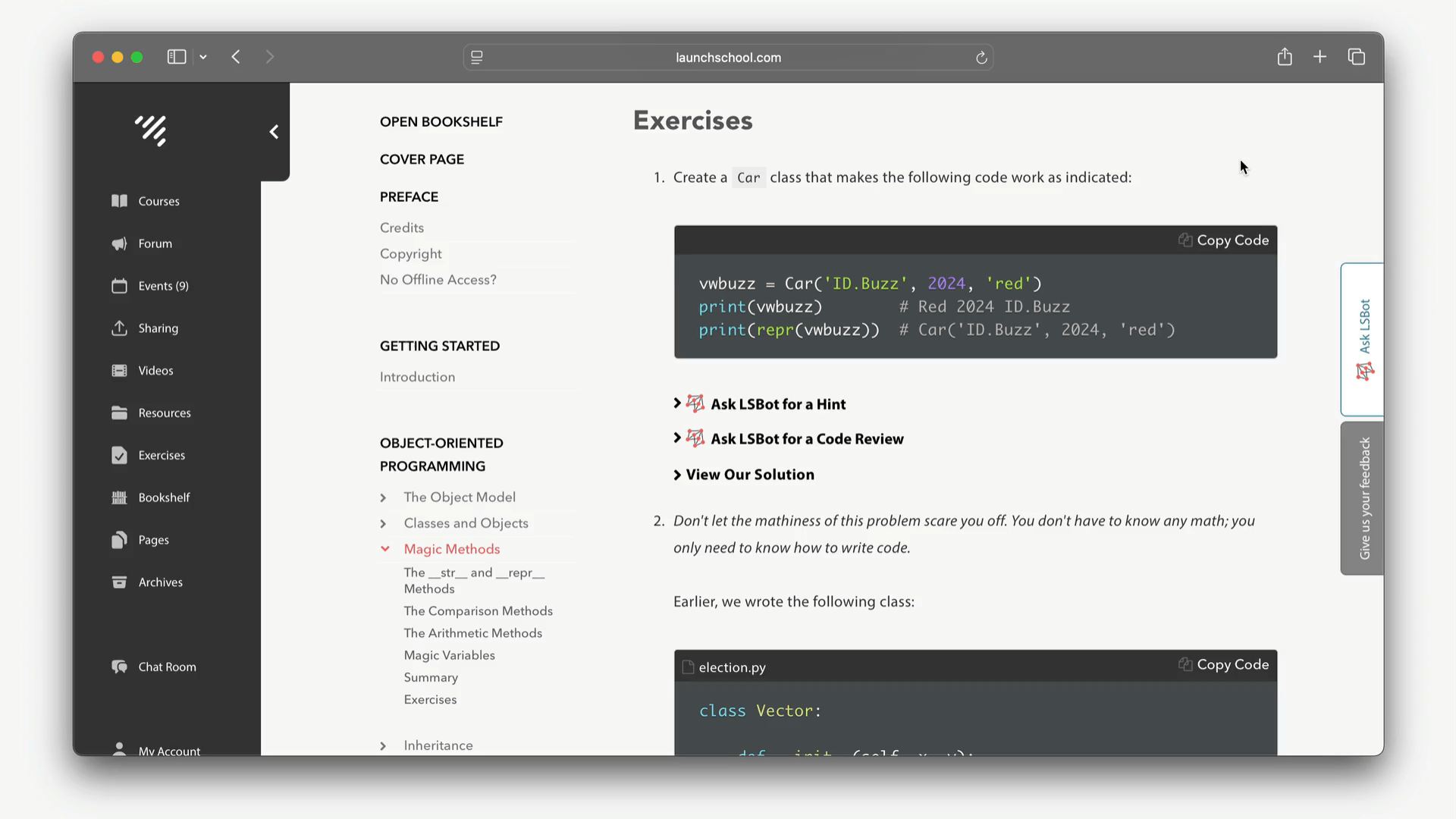Screen dimensions: 1456x819
Task: Click the Chat Room icon
Action: click(119, 667)
